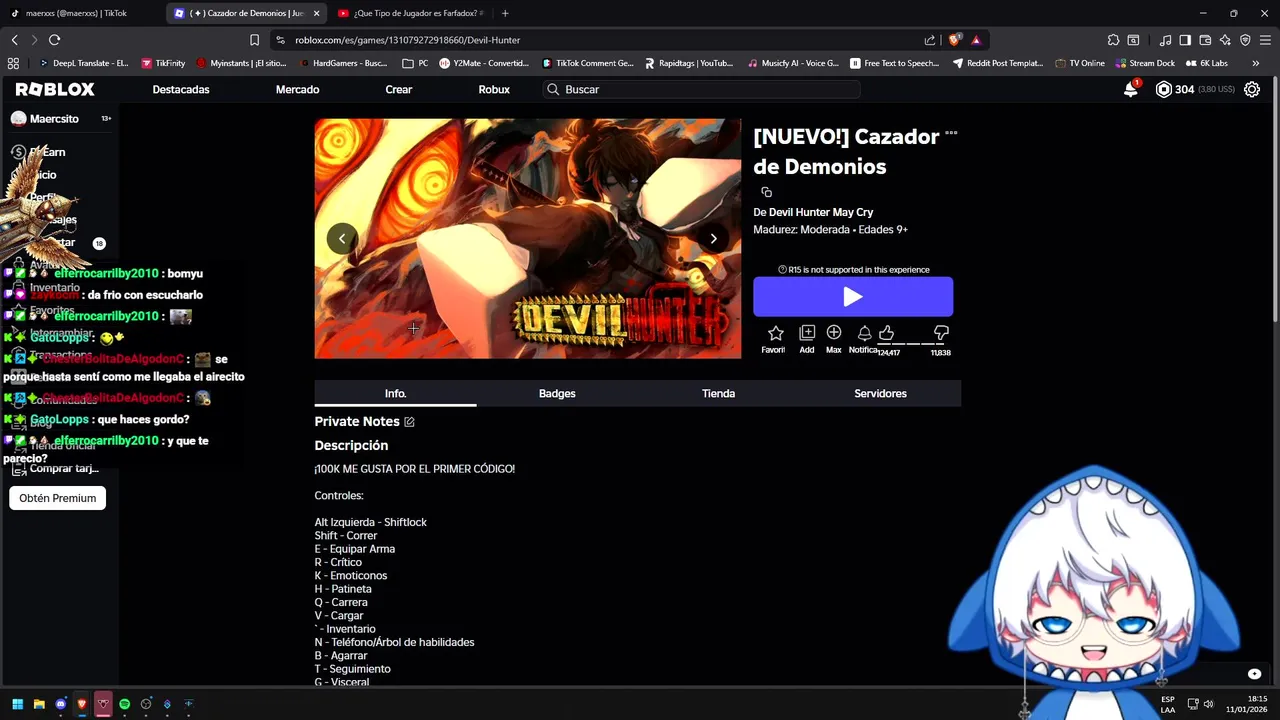Start the game with the blue play button
The height and width of the screenshot is (720, 1280).
852,297
